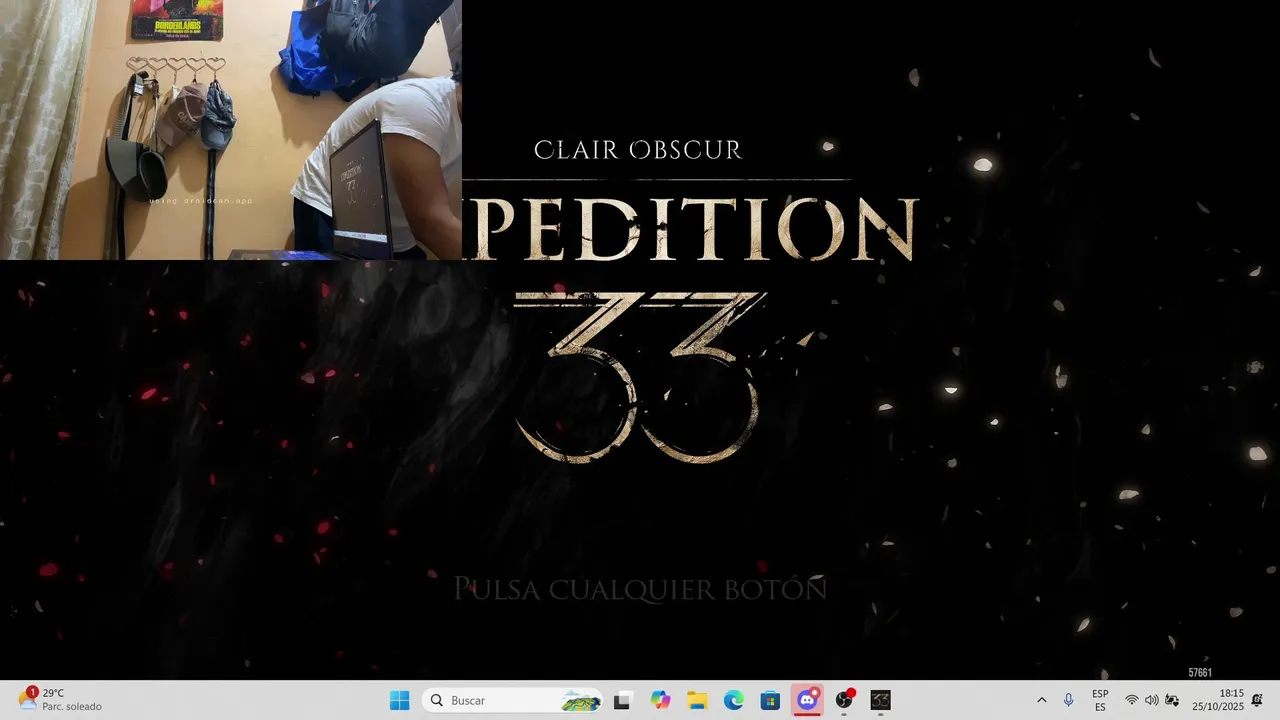Open the weather widget showing 29°C
This screenshot has width=1280, height=720.
click(60, 700)
